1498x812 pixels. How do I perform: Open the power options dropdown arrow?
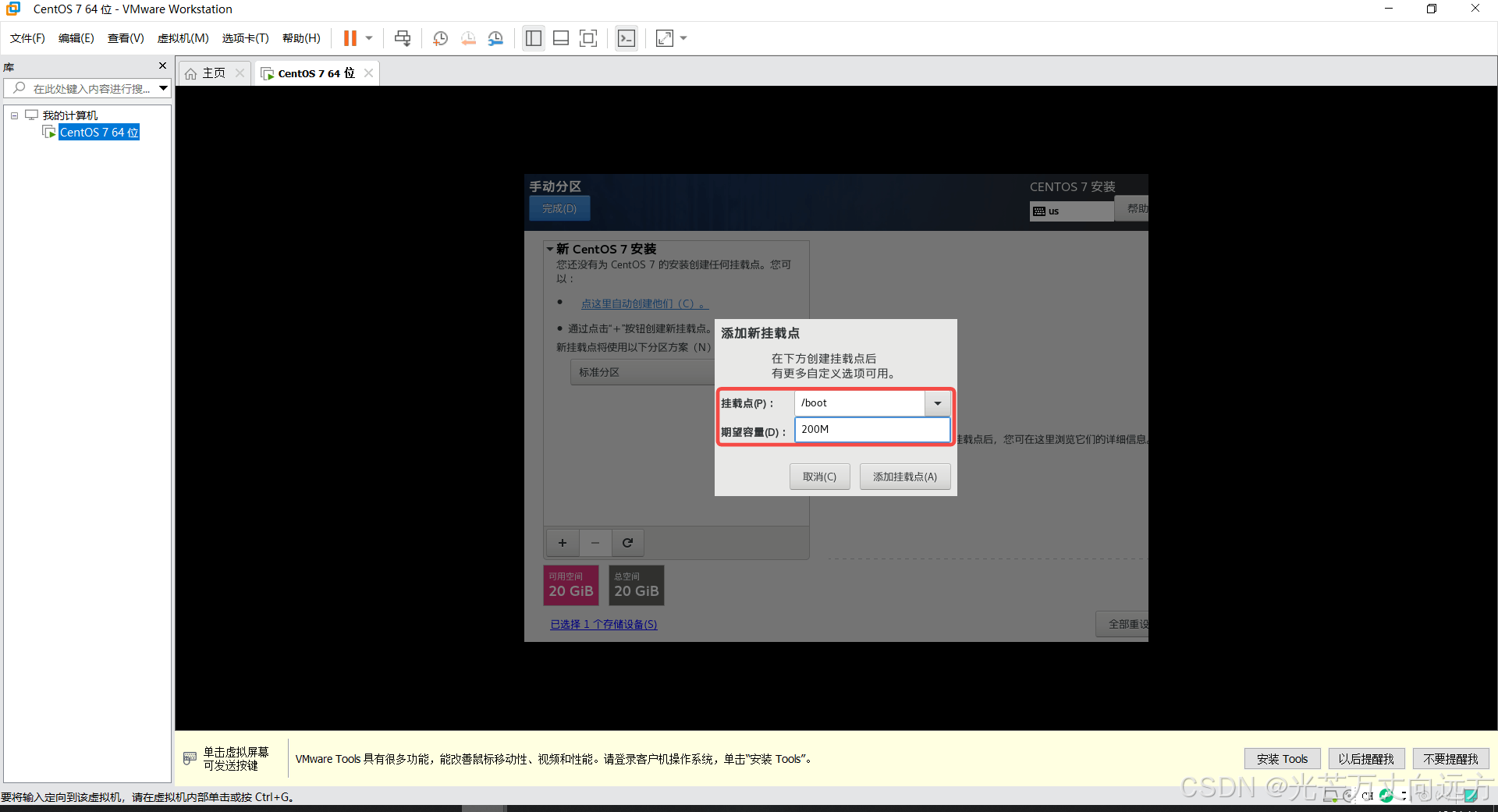click(369, 38)
